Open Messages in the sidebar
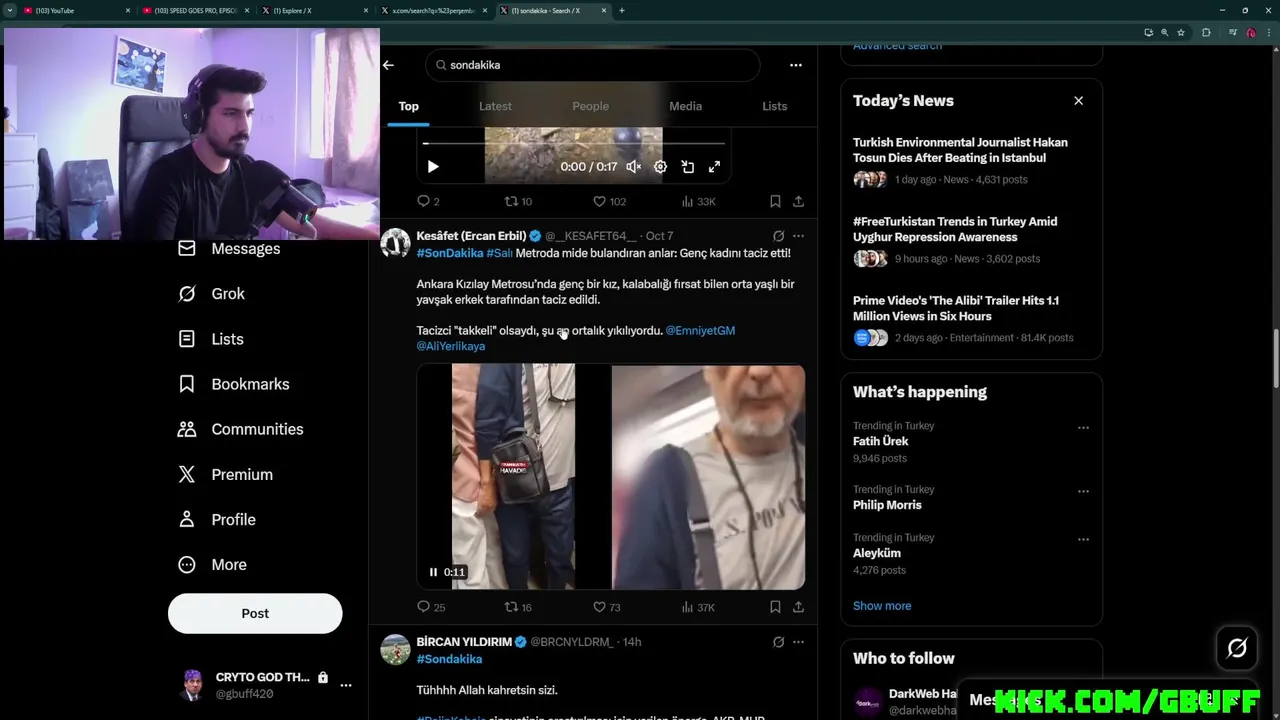1280x720 pixels. pos(230,249)
